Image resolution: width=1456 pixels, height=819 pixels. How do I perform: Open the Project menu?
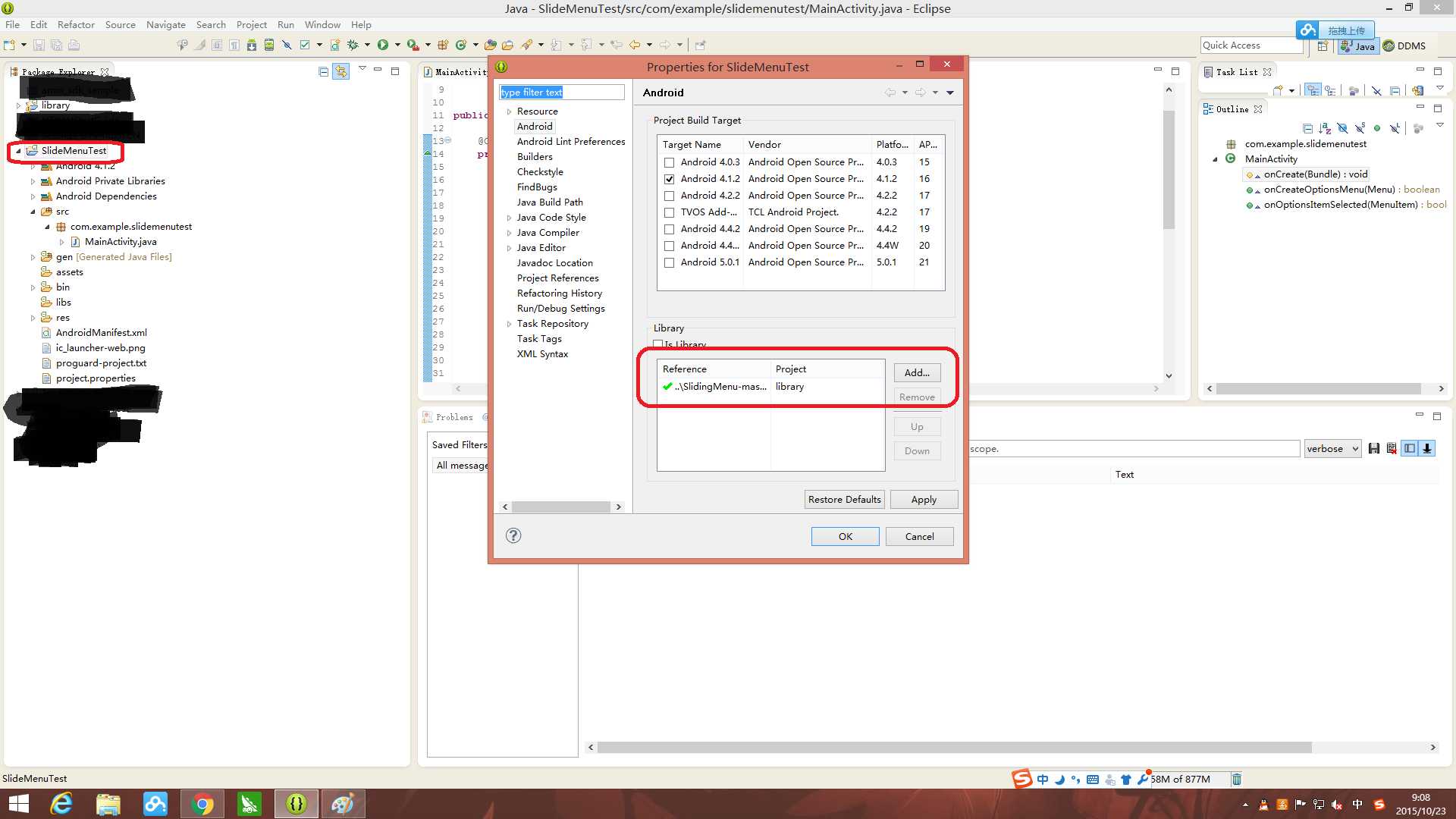coord(251,24)
